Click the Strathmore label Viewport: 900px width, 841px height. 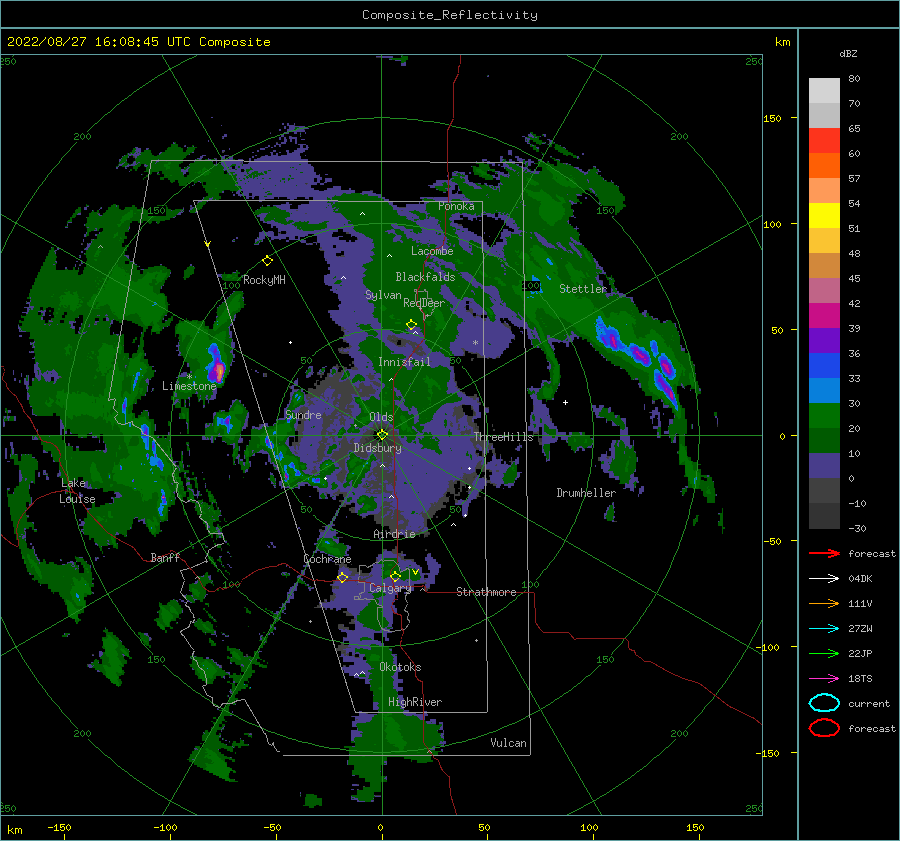[x=486, y=592]
